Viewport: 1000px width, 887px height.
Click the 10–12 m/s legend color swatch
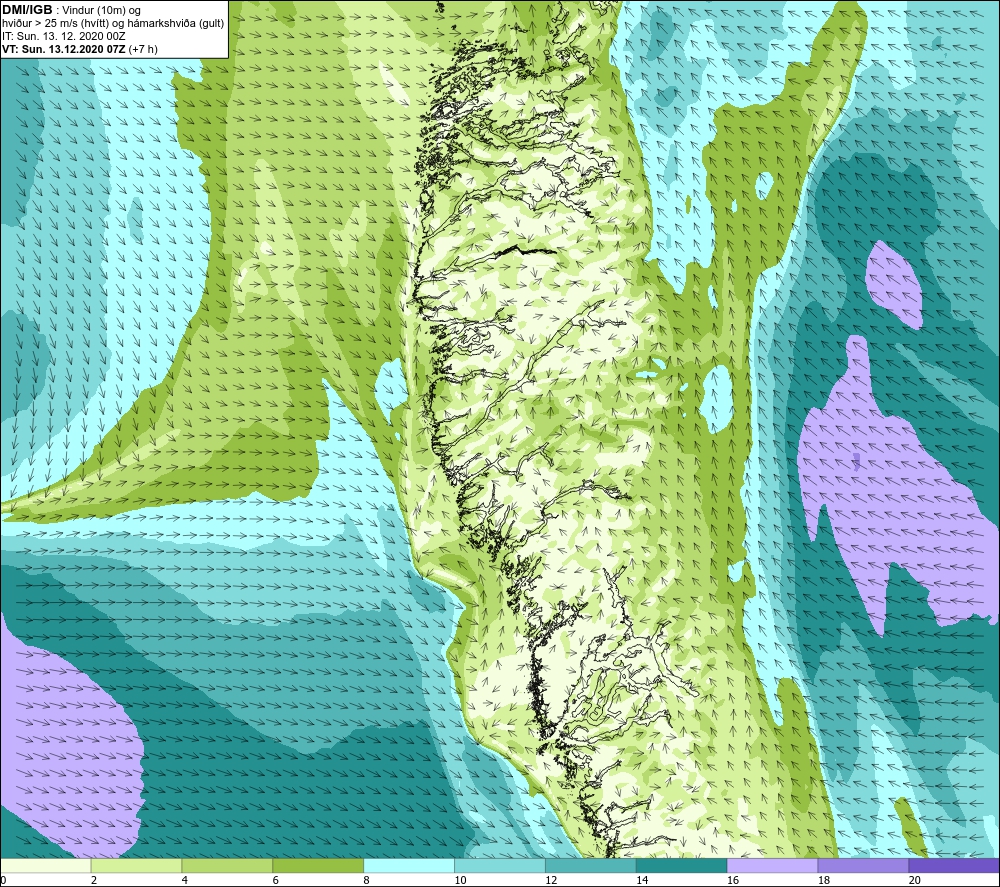[x=500, y=866]
